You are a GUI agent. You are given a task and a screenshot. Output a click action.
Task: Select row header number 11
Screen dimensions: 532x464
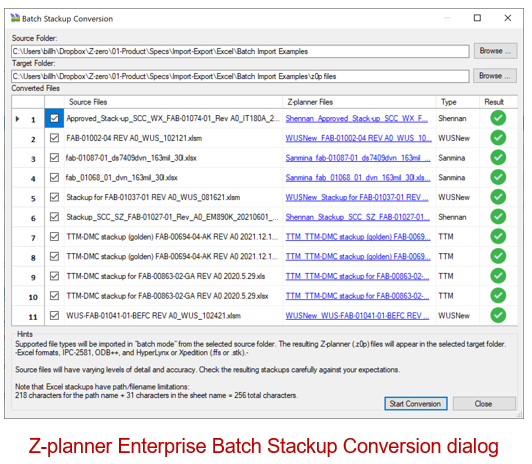28,316
